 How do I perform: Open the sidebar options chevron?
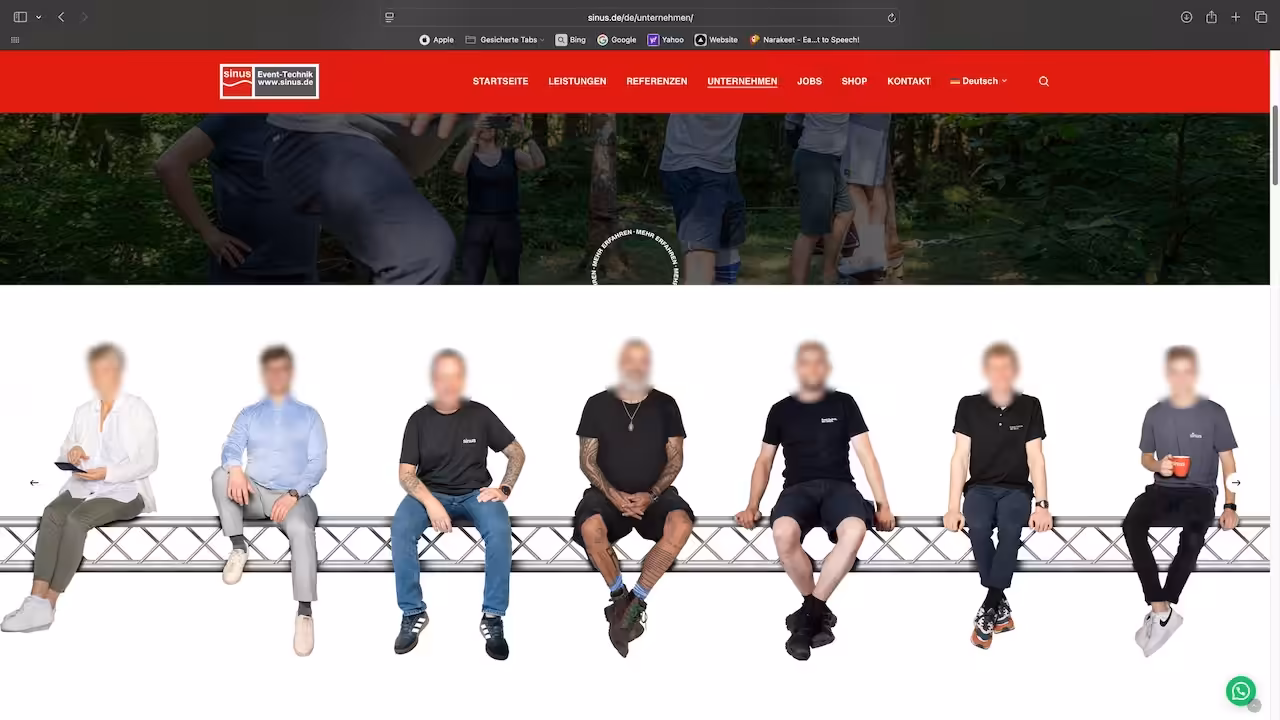[39, 17]
